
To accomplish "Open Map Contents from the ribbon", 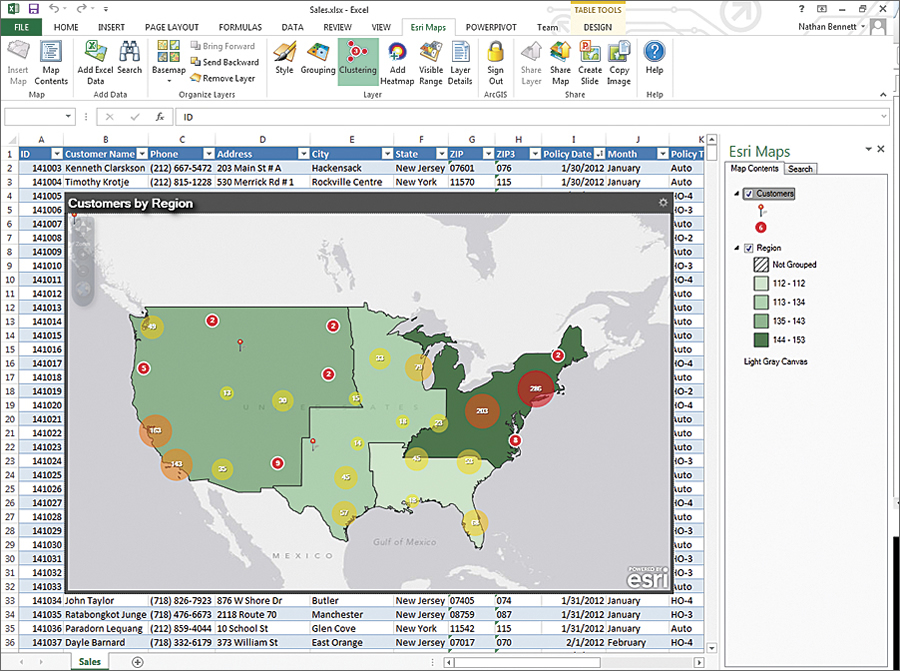I will 51,63.
